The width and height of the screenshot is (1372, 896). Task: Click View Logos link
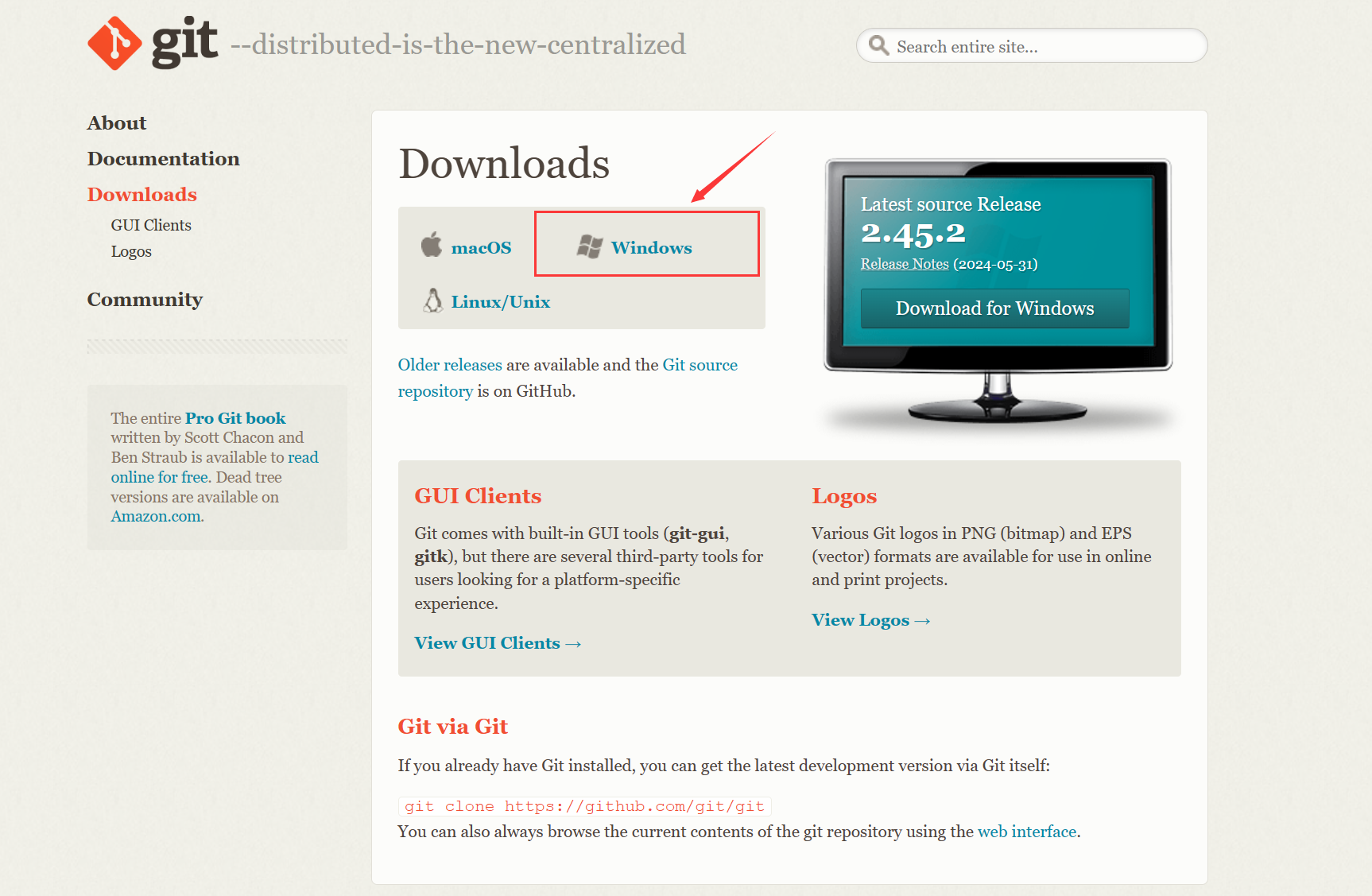(x=870, y=620)
